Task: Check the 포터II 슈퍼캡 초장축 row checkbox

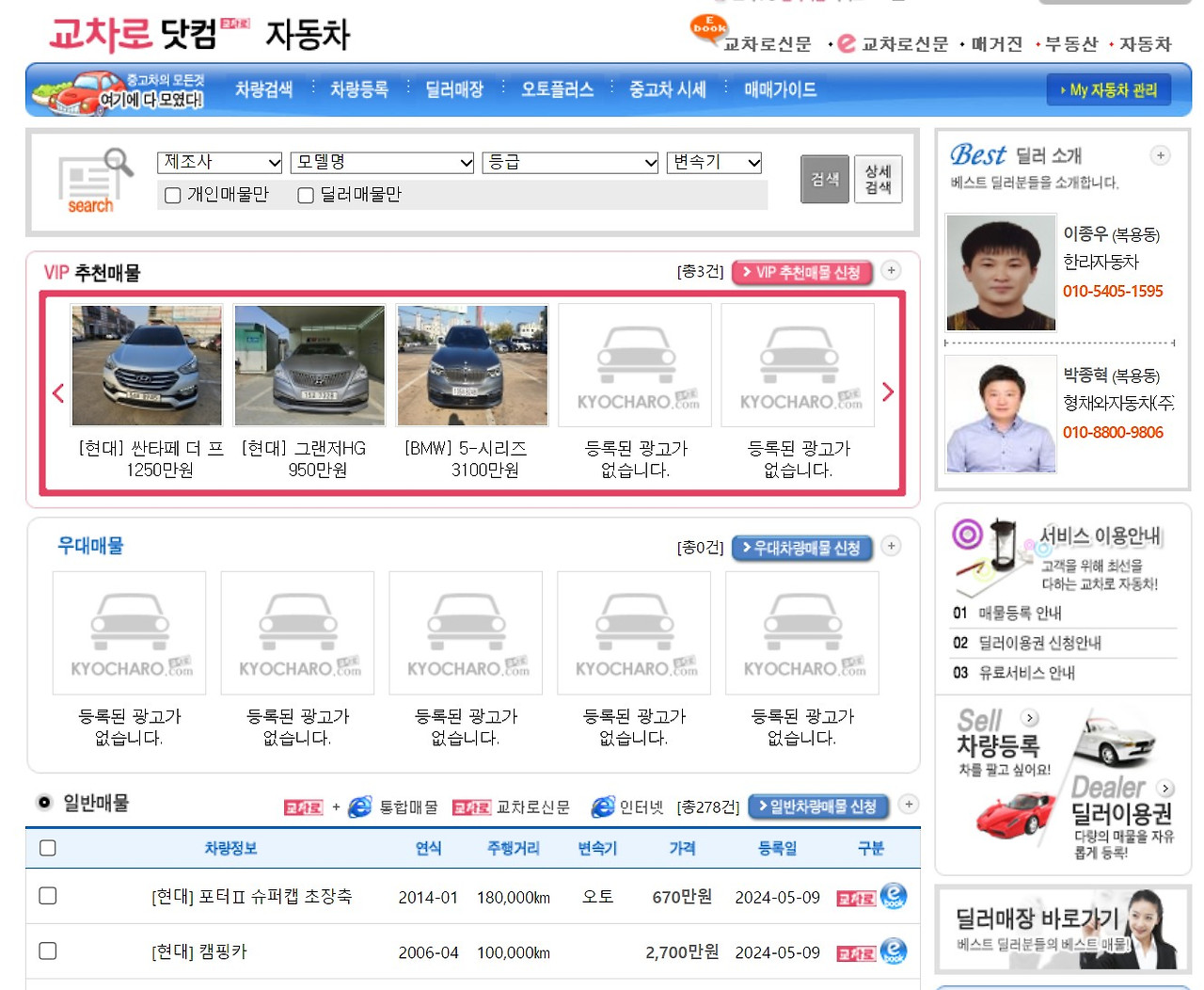Action: 48,896
